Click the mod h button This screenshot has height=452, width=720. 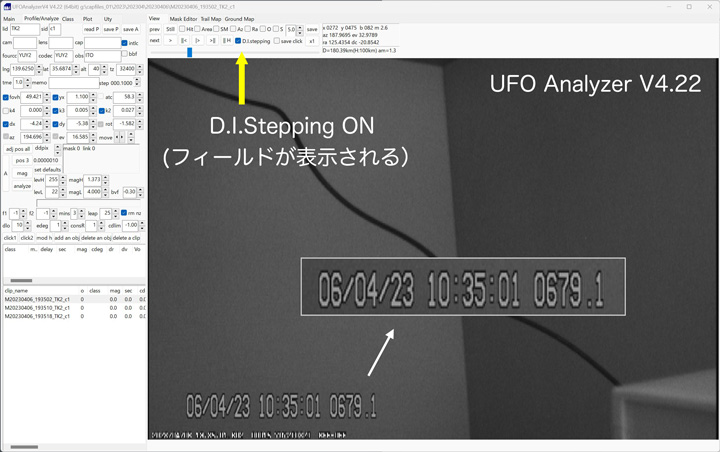tap(45, 238)
